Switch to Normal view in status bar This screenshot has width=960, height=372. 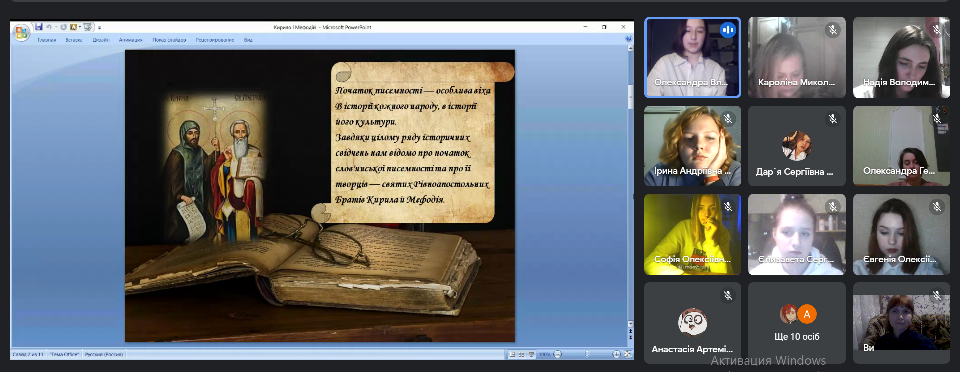tap(512, 354)
